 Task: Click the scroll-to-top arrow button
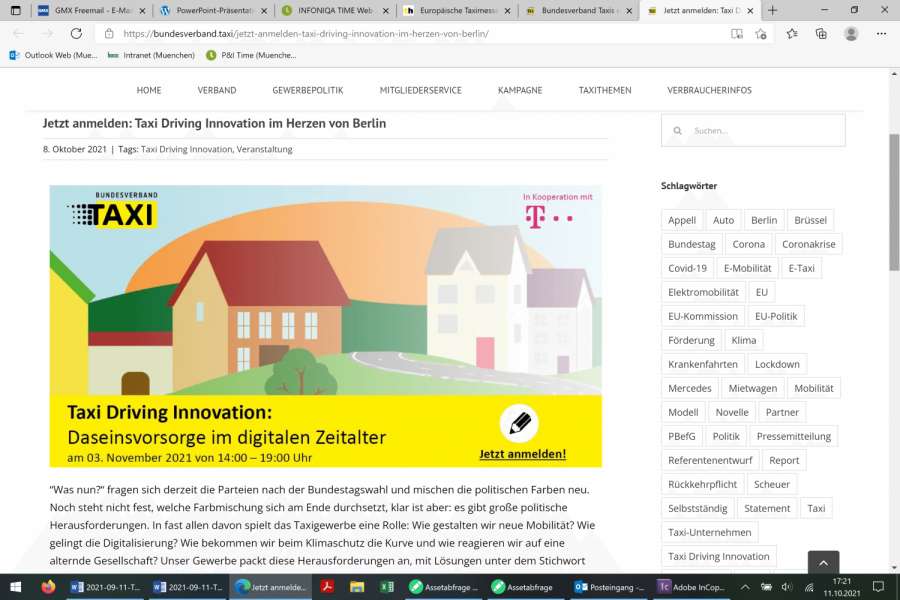pos(823,563)
